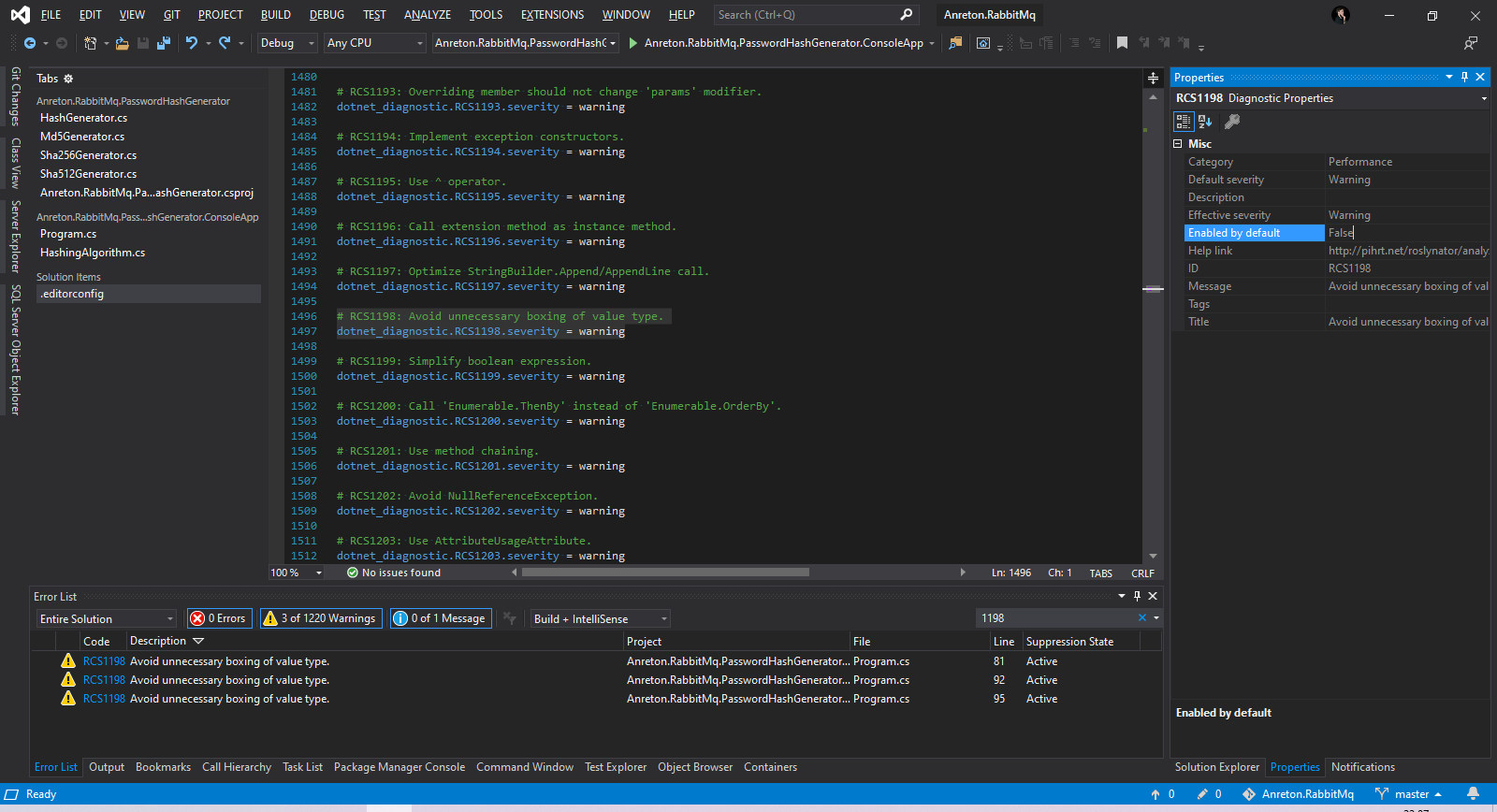The height and width of the screenshot is (812, 1497).
Task: Toggle the 3 of 1220 Warnings filter
Action: click(320, 618)
